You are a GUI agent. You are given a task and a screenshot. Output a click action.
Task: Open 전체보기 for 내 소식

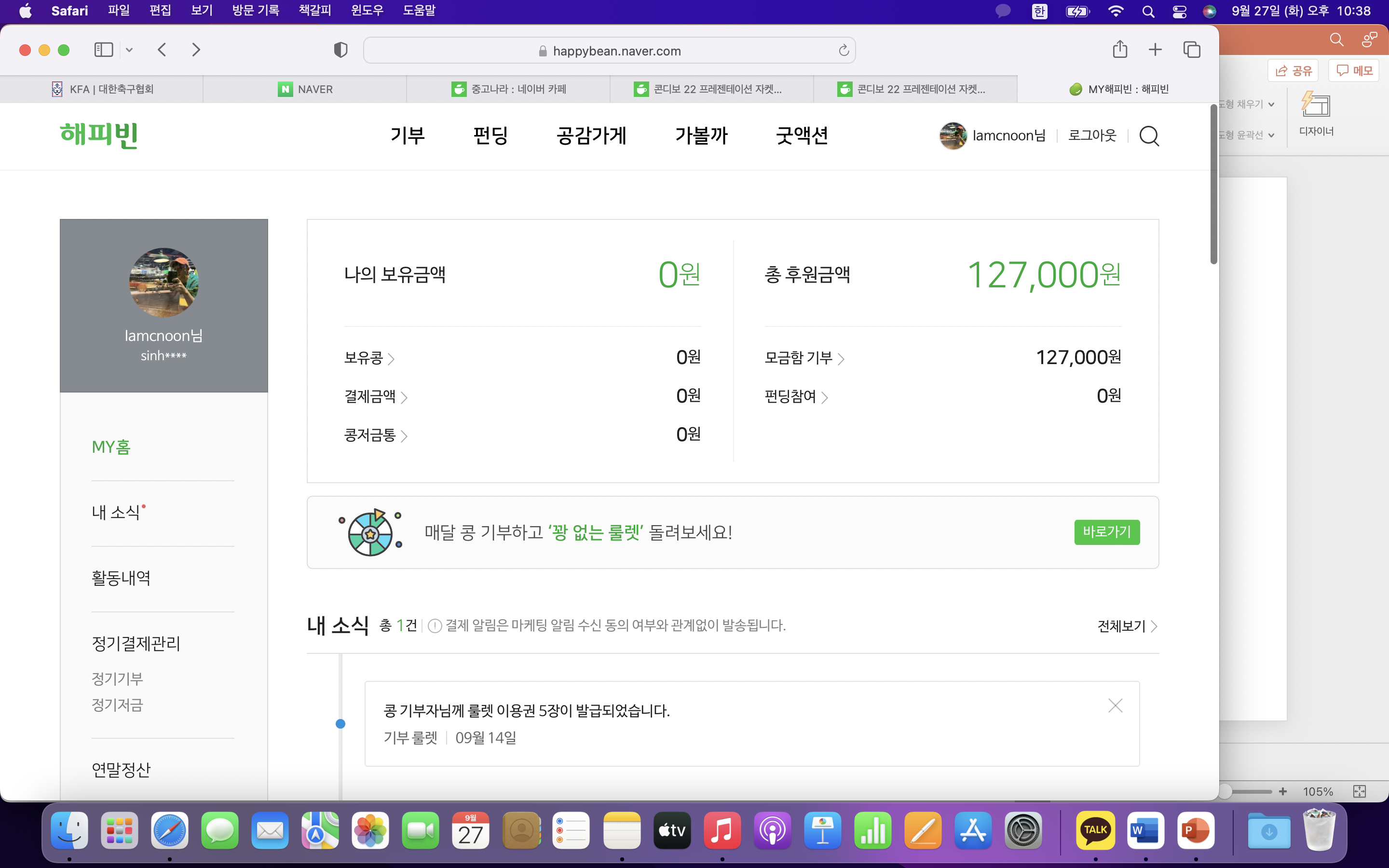click(1127, 626)
